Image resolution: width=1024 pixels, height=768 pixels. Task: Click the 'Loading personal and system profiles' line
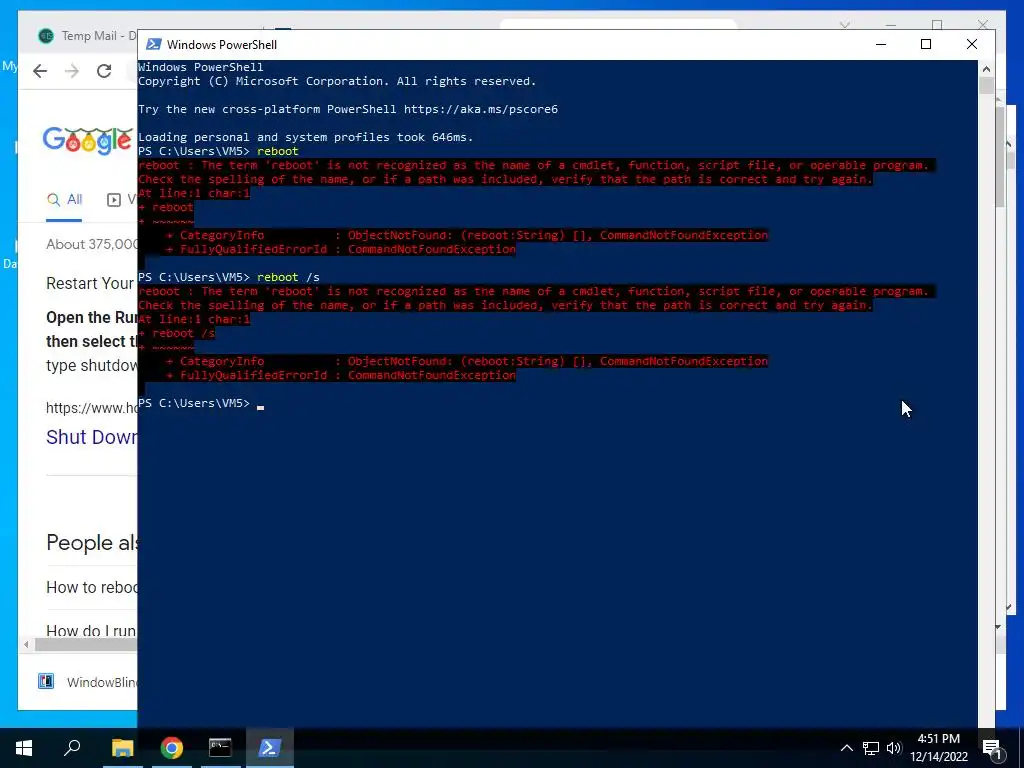click(x=305, y=137)
